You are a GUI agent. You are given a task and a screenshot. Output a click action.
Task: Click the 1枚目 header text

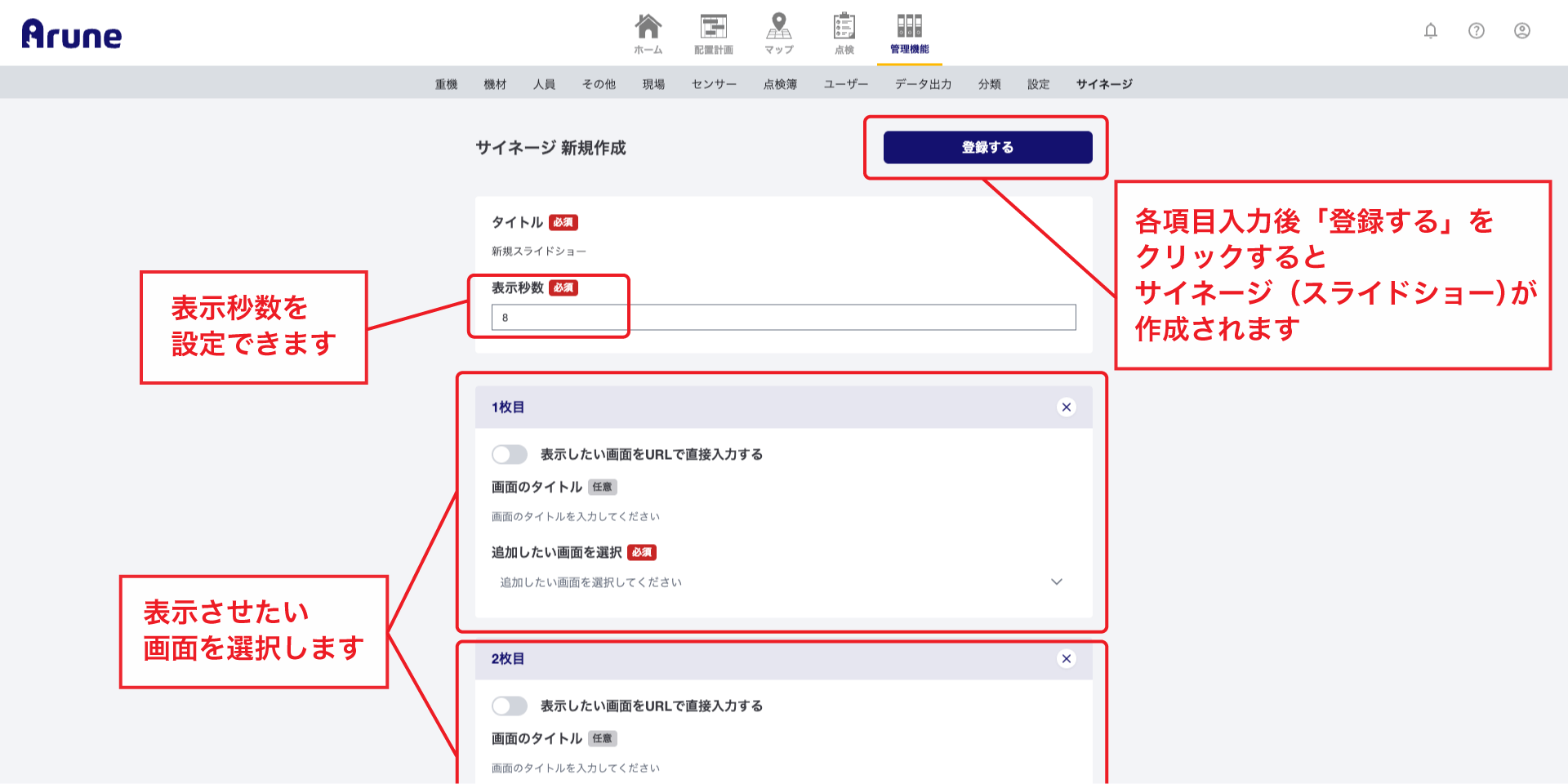(508, 407)
